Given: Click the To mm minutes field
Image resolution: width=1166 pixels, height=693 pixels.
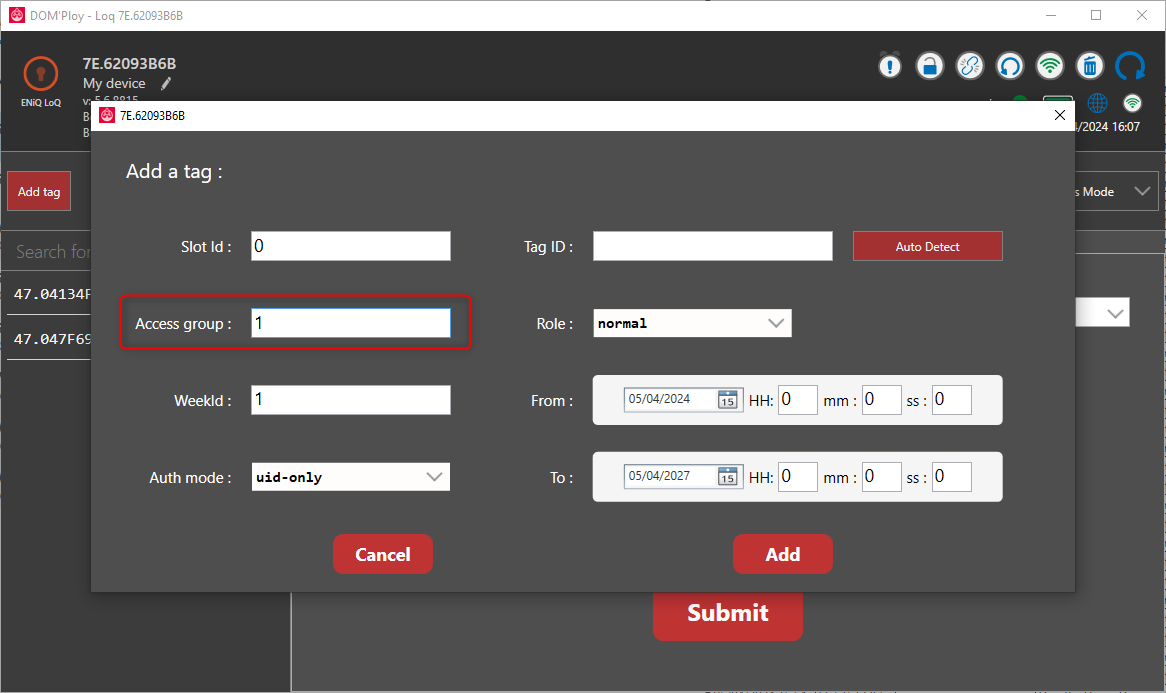Looking at the screenshot, I should click(882, 477).
